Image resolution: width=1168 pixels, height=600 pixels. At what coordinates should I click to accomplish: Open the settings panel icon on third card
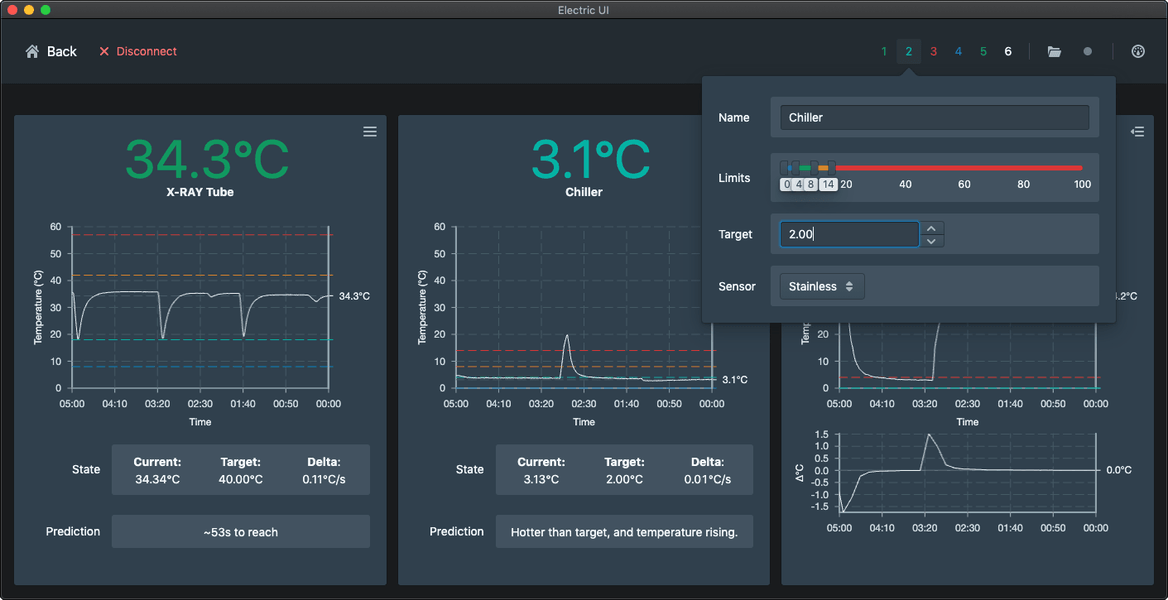coord(1137,131)
